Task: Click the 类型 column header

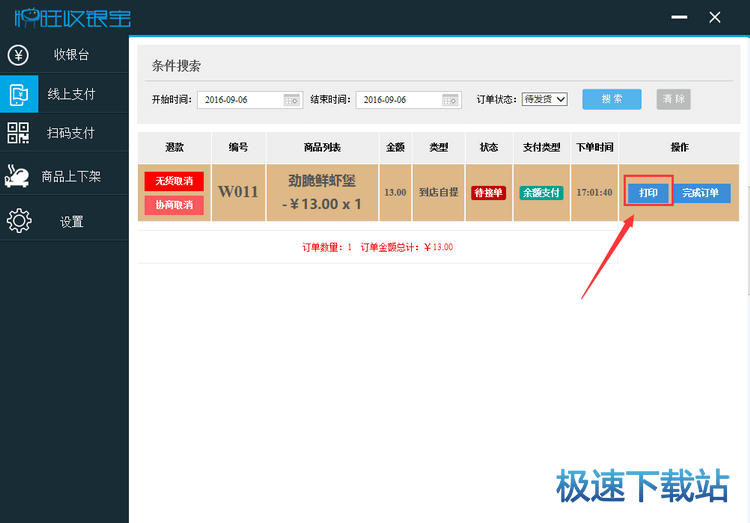Action: coord(438,147)
